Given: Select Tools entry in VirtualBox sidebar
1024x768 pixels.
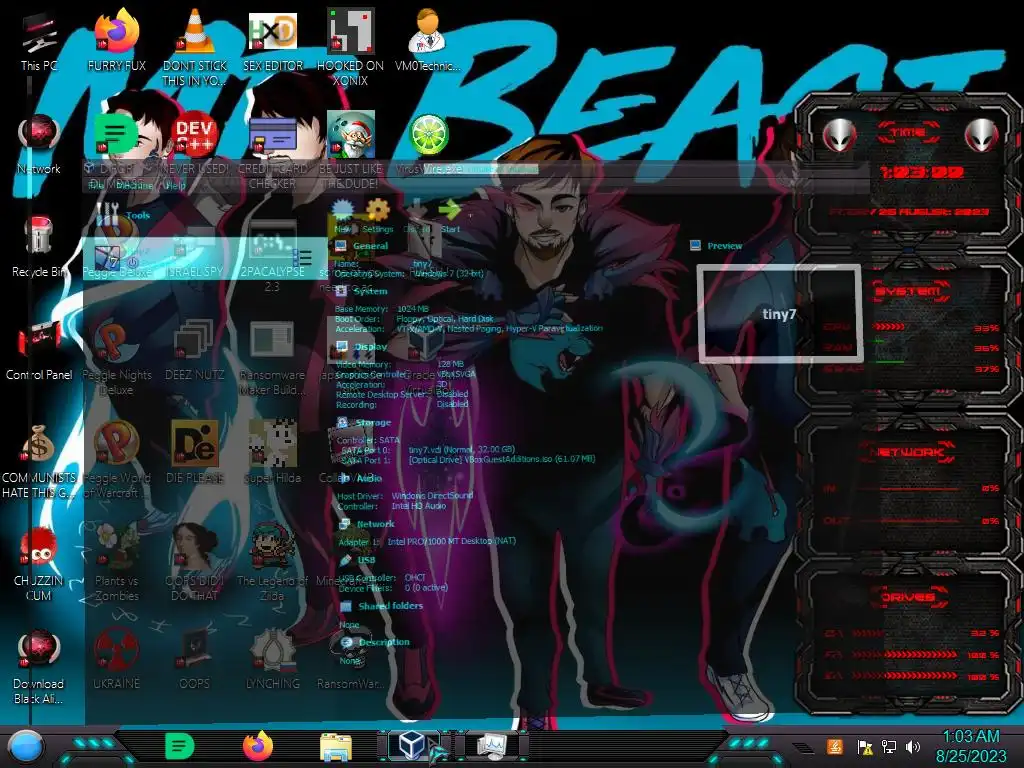Looking at the screenshot, I should pyautogui.click(x=124, y=215).
